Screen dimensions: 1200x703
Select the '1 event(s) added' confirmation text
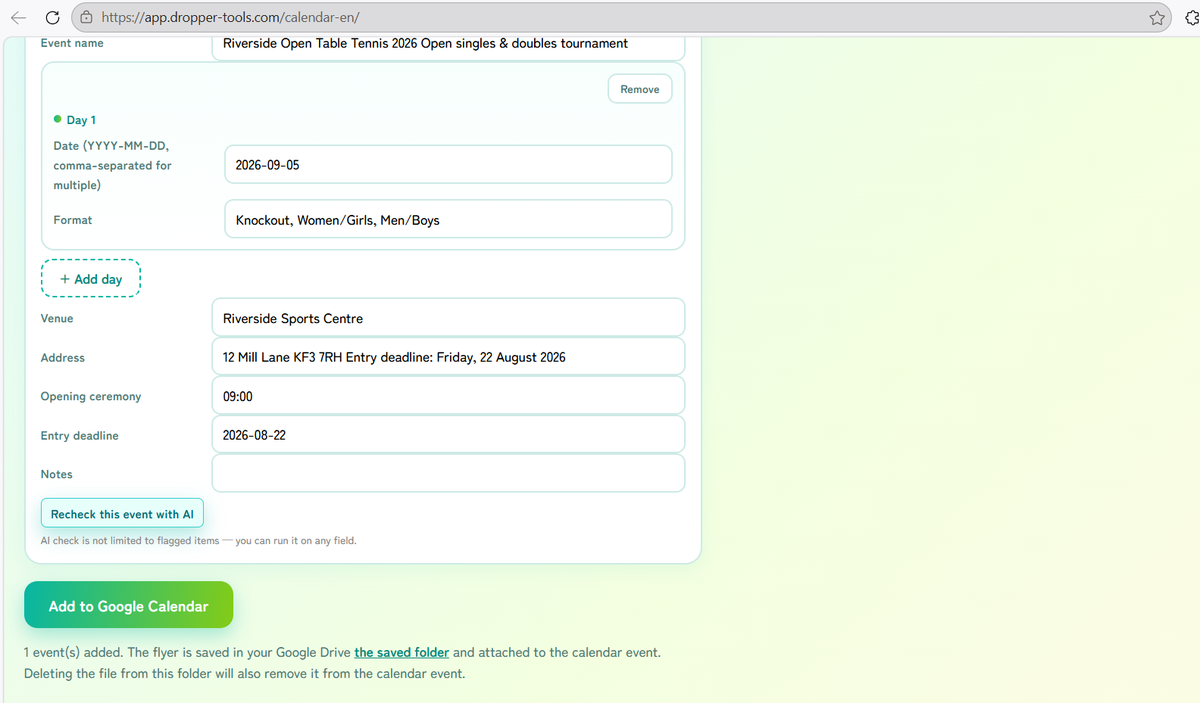pyautogui.click(x=343, y=662)
